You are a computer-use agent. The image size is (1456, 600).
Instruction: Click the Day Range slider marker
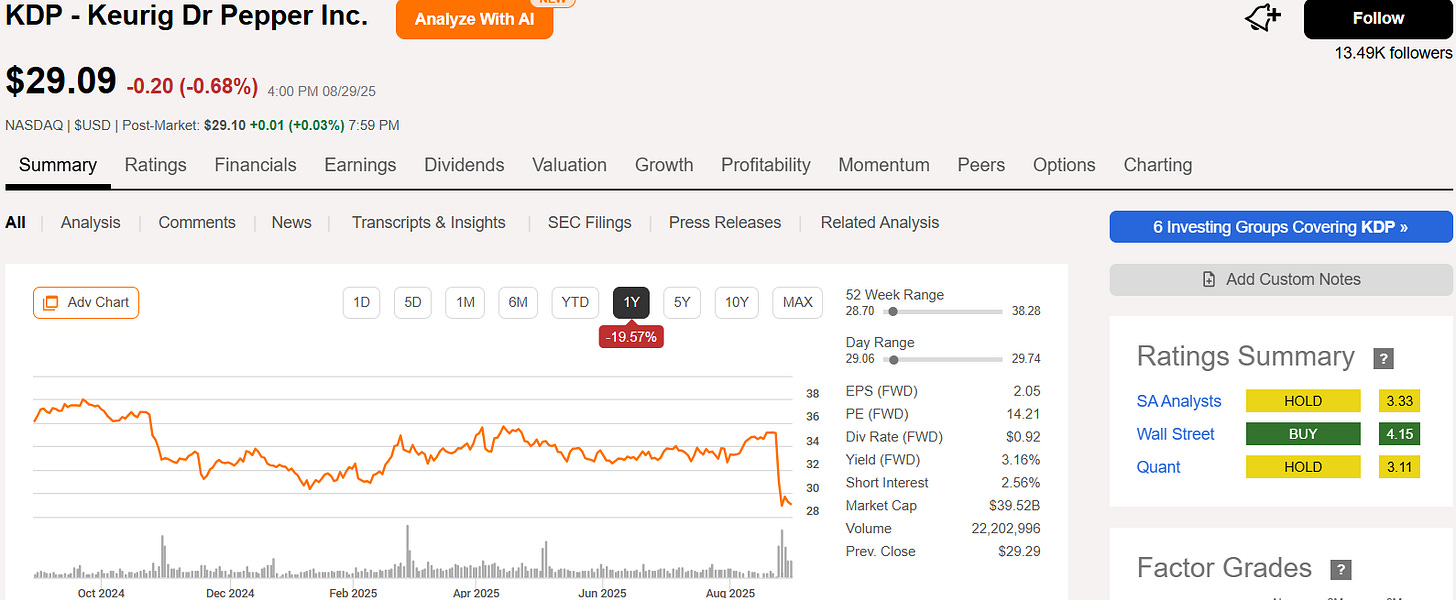pos(893,359)
